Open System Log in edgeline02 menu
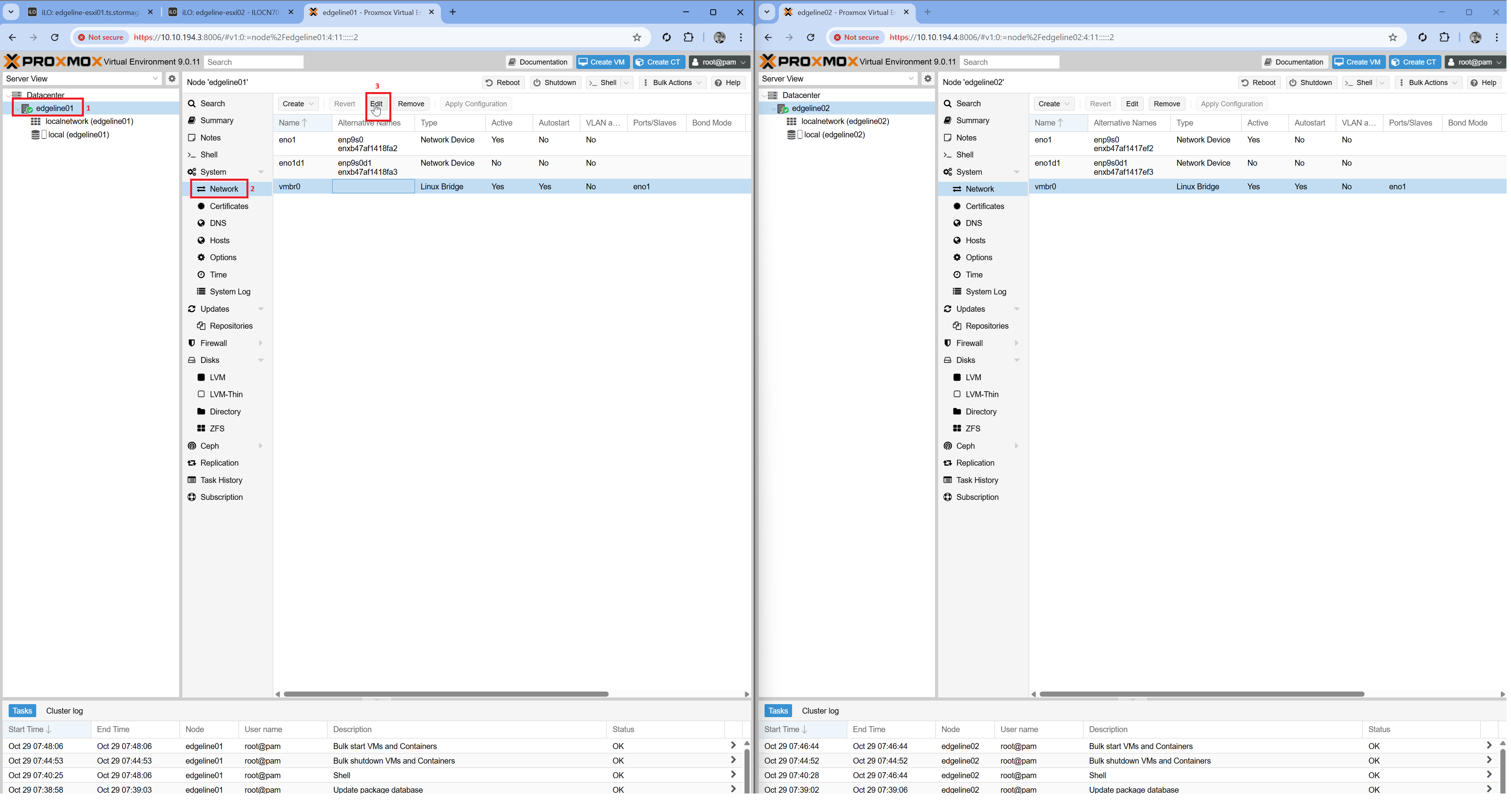Viewport: 1511px width, 812px height. point(985,292)
